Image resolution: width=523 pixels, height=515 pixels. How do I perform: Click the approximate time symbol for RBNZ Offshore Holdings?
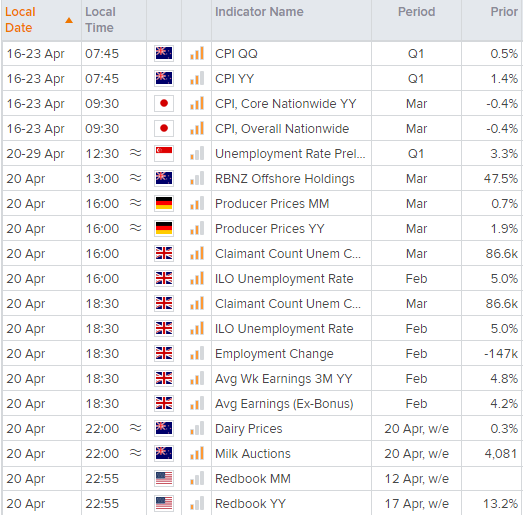click(135, 178)
